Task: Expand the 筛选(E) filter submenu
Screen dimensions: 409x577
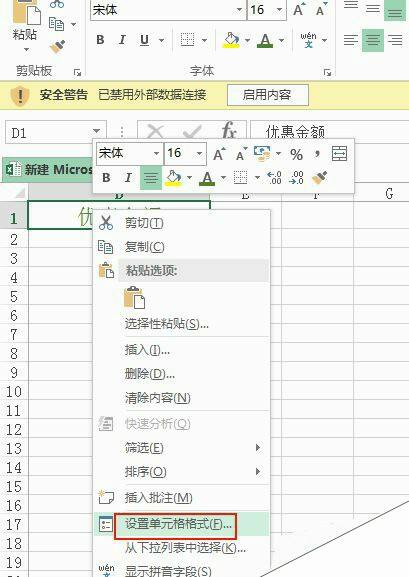Action: [x=182, y=448]
